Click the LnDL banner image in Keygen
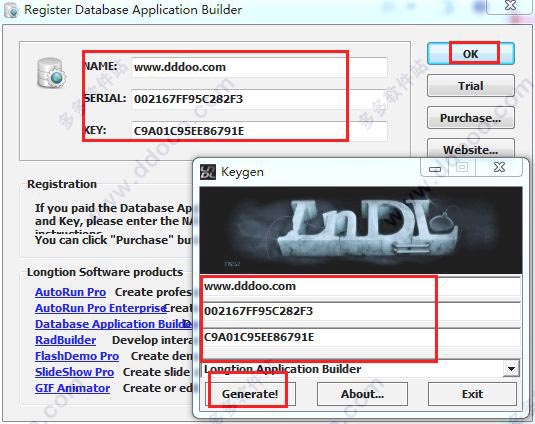Image resolution: width=535 pixels, height=424 pixels. coord(361,230)
